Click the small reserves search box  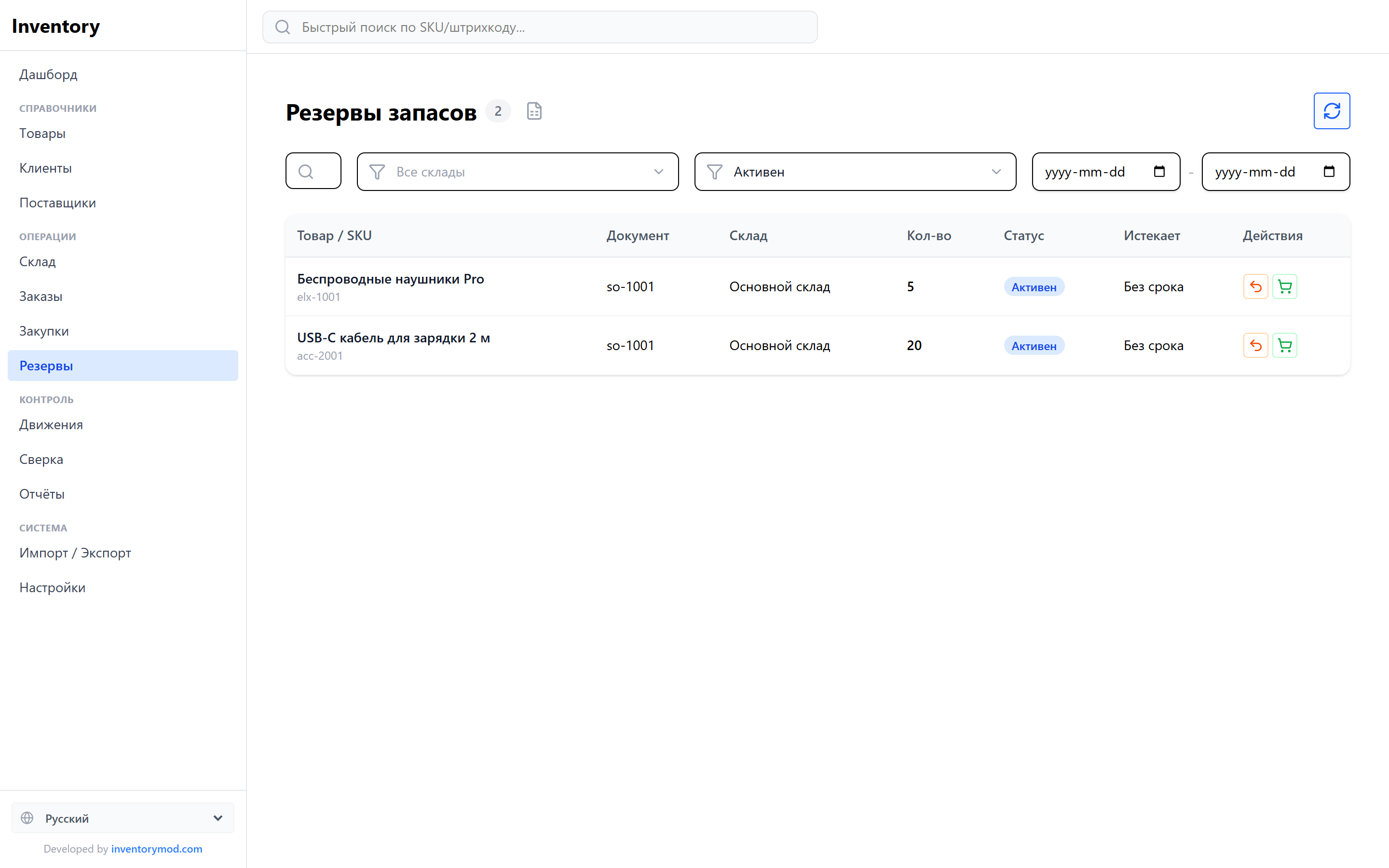[313, 171]
